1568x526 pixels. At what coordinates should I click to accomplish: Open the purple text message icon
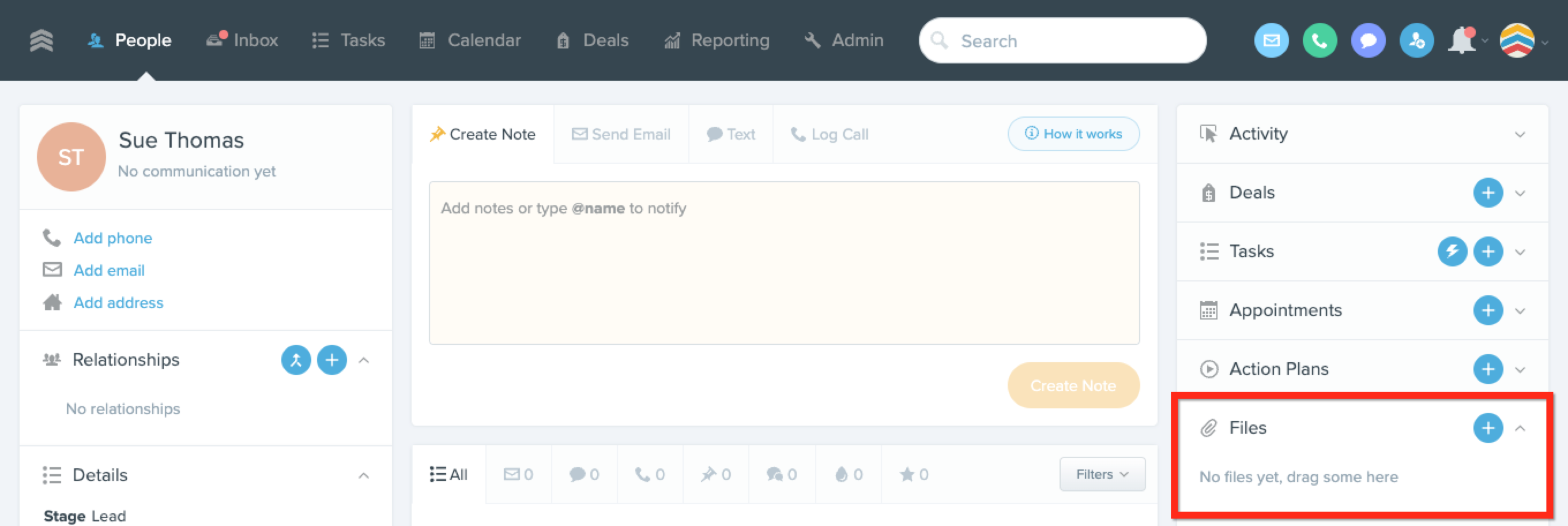(1369, 41)
